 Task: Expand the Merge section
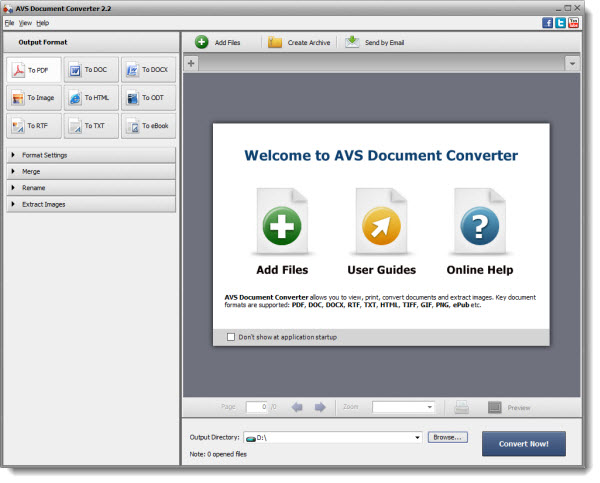[x=91, y=171]
